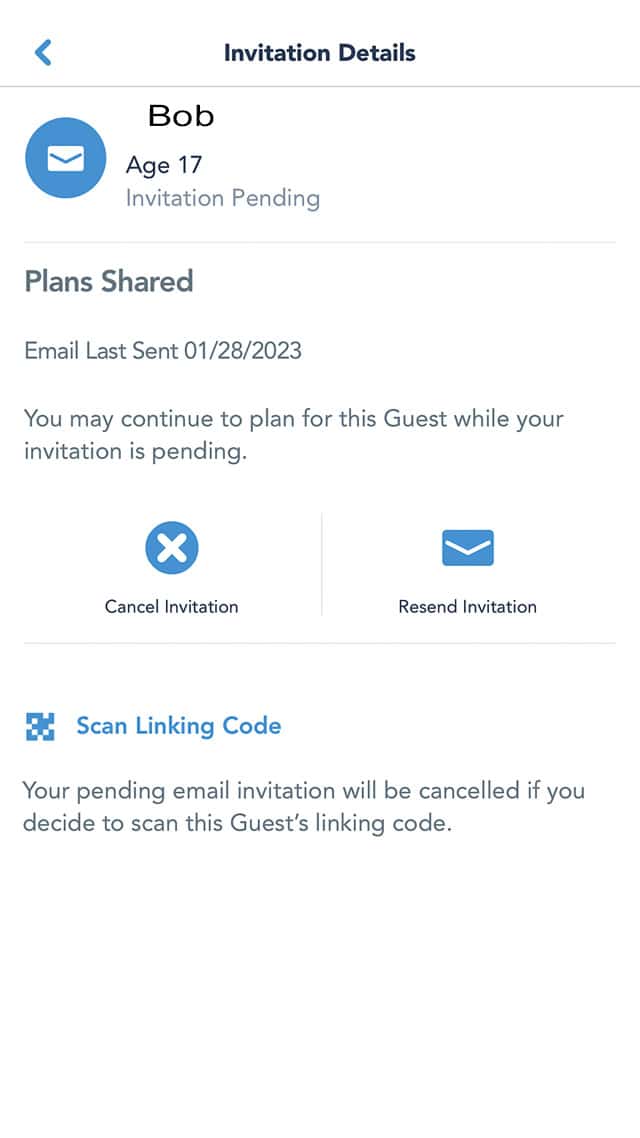The height and width of the screenshot is (1138, 640).
Task: Tap the Invitation Pending status text
Action: click(223, 198)
